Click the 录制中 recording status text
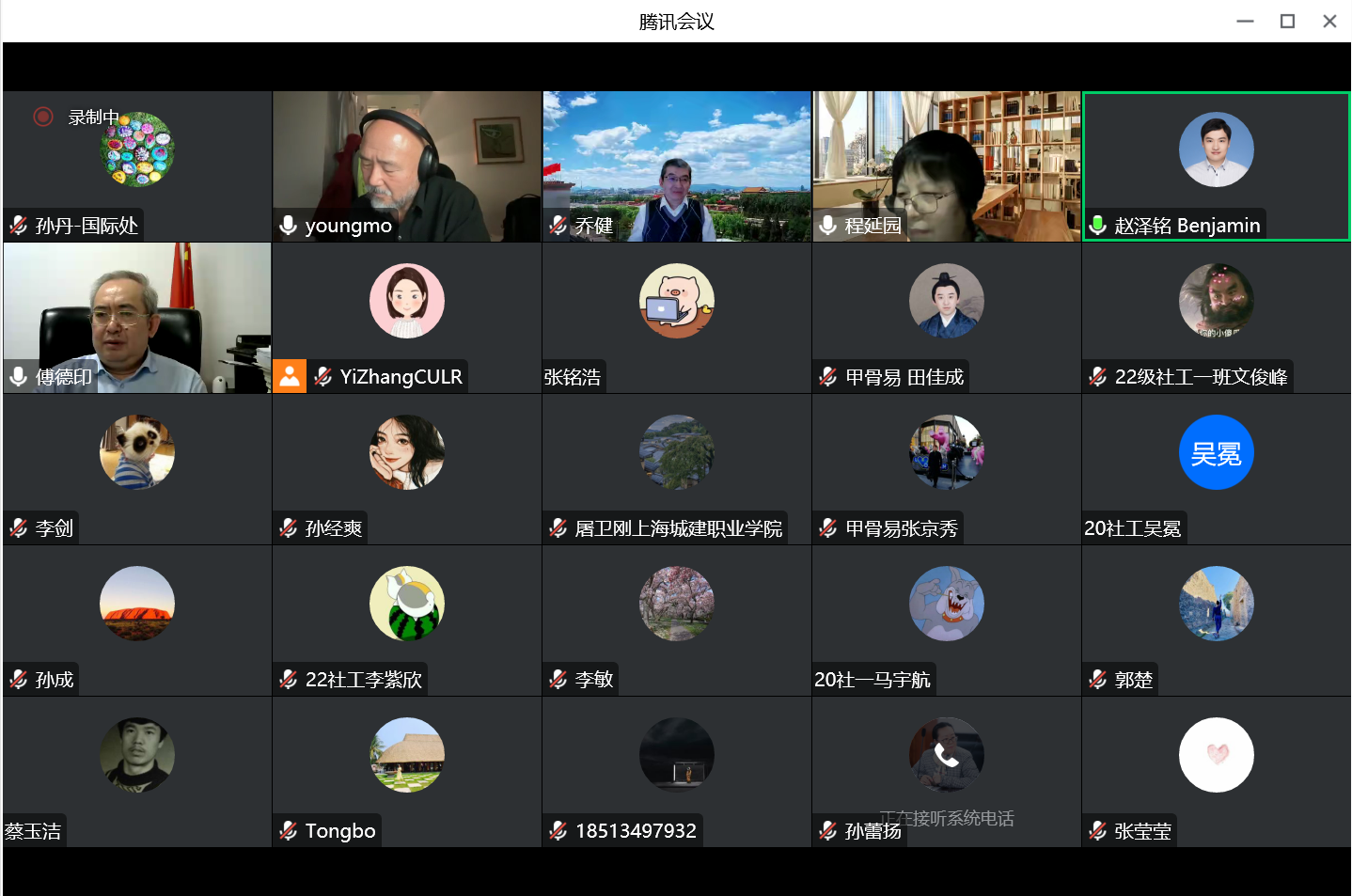1352x896 pixels. (94, 118)
